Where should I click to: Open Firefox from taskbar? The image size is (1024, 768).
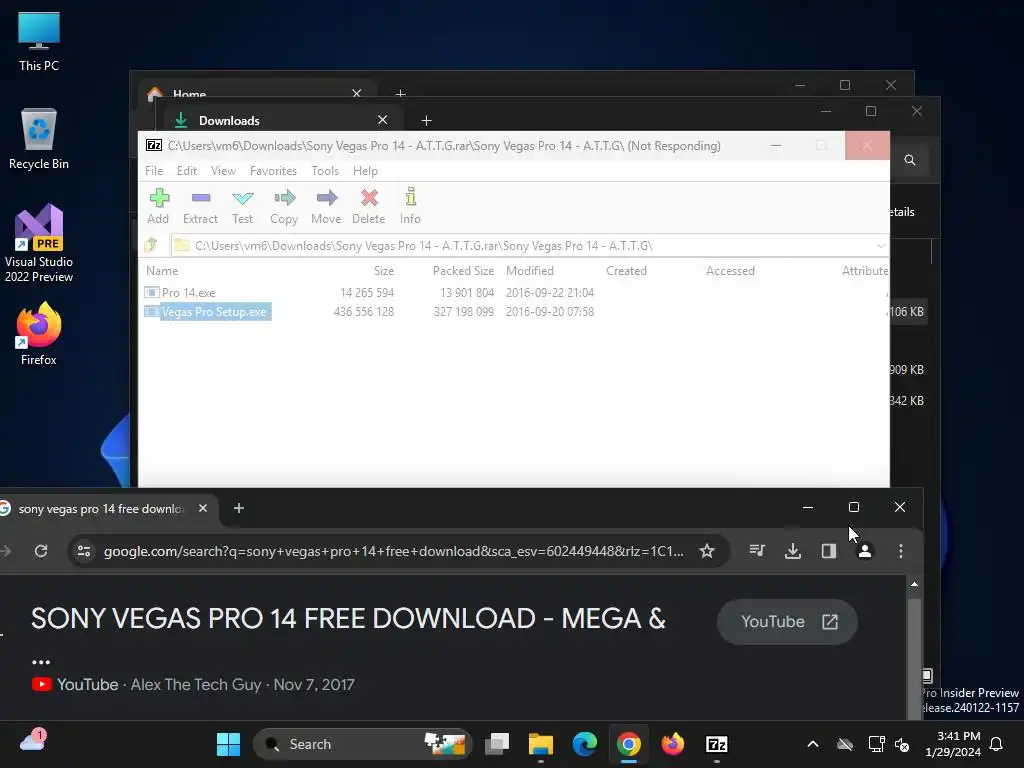(x=673, y=744)
